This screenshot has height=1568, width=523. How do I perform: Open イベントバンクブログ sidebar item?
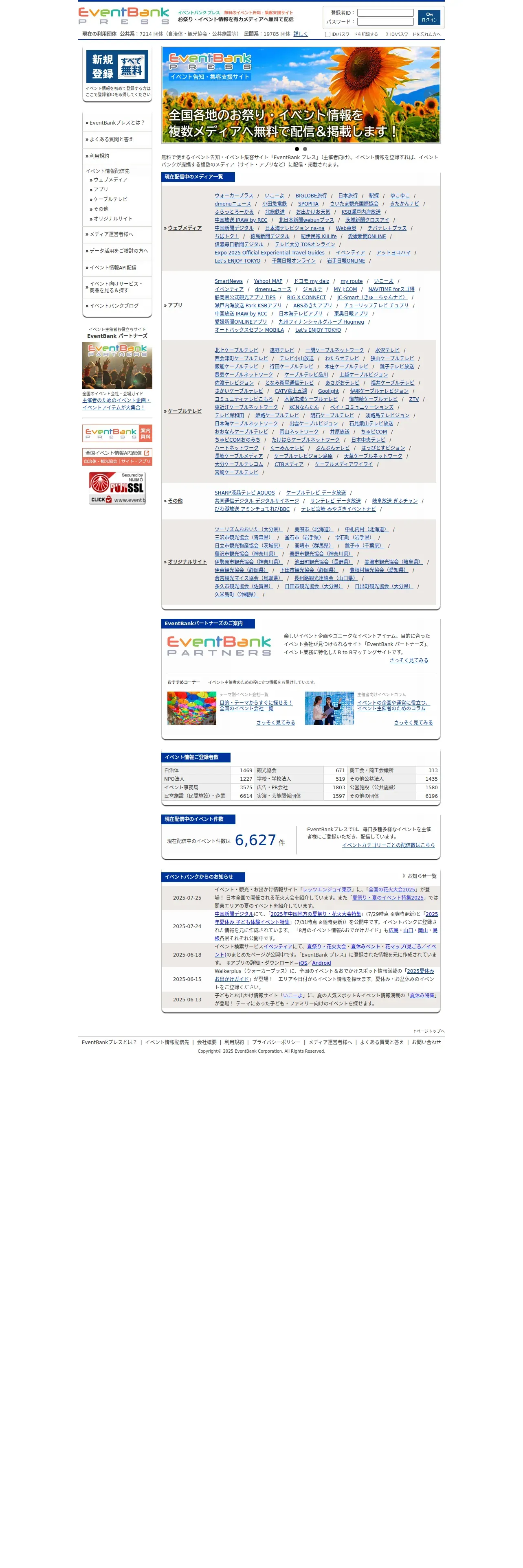(114, 306)
